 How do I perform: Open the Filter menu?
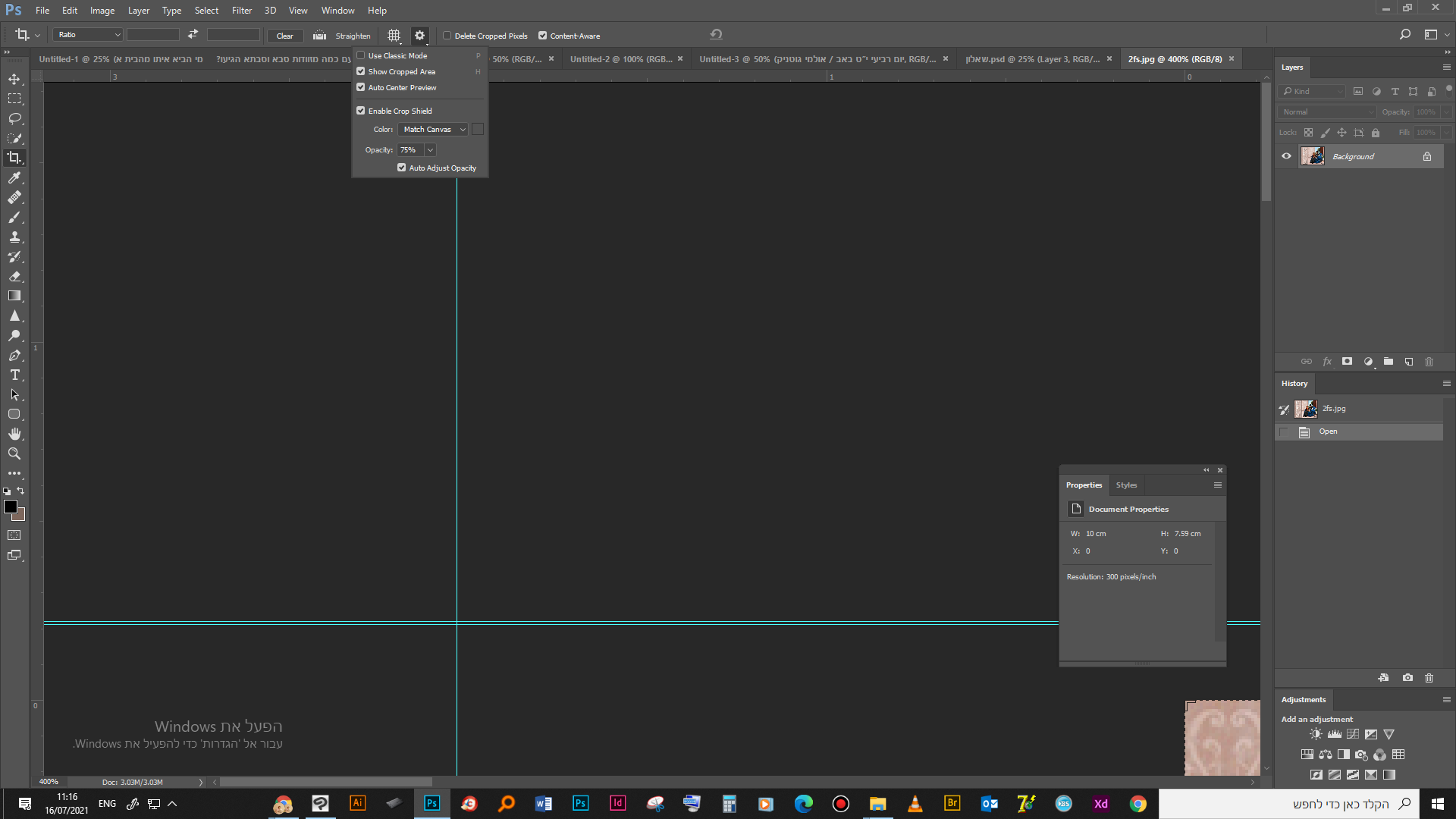(x=241, y=11)
